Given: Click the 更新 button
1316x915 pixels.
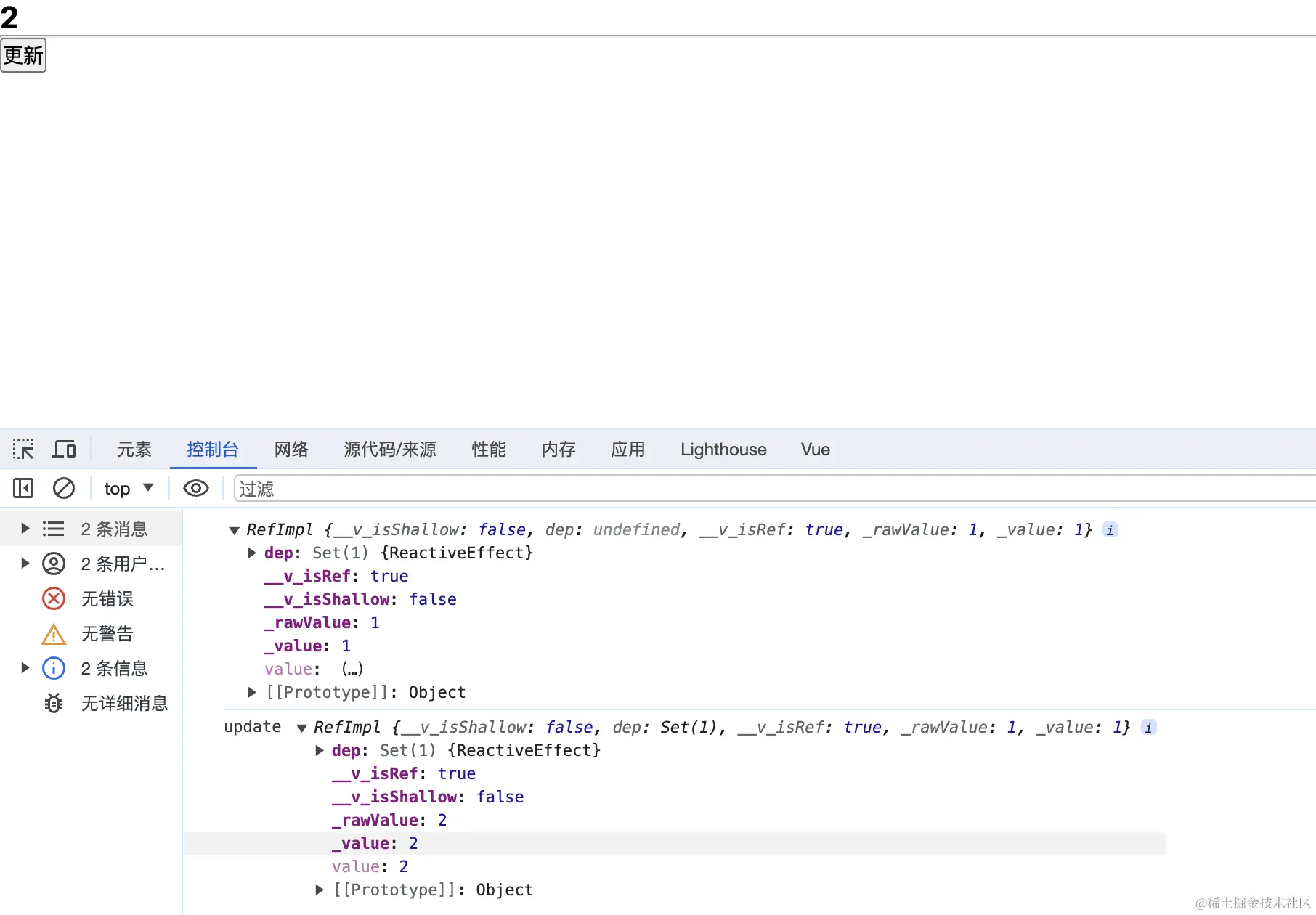Looking at the screenshot, I should point(23,55).
